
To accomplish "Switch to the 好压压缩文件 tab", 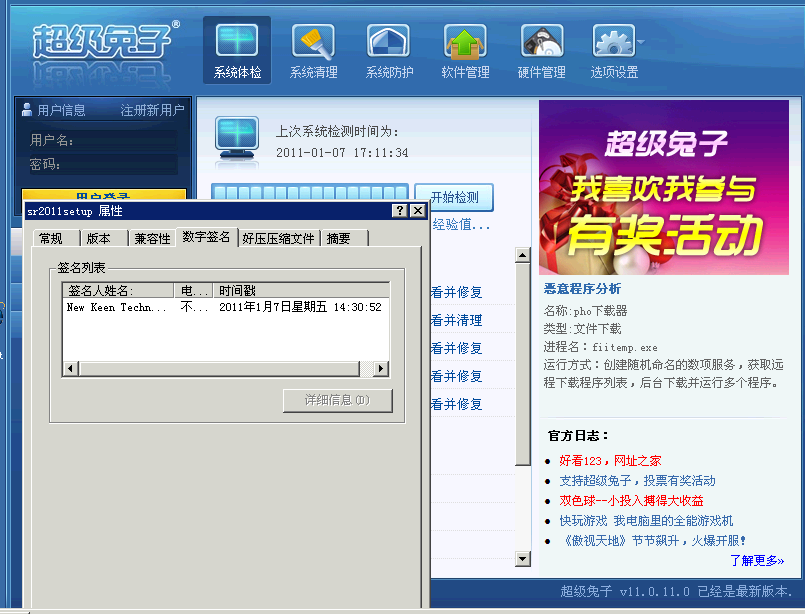I will coord(279,238).
